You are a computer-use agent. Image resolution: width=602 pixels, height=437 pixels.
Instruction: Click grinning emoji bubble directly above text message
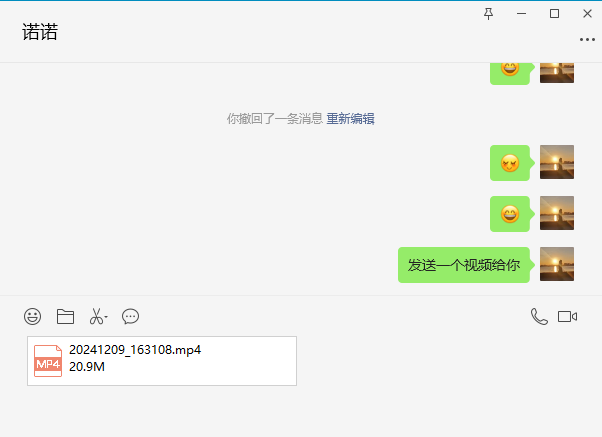pyautogui.click(x=510, y=214)
